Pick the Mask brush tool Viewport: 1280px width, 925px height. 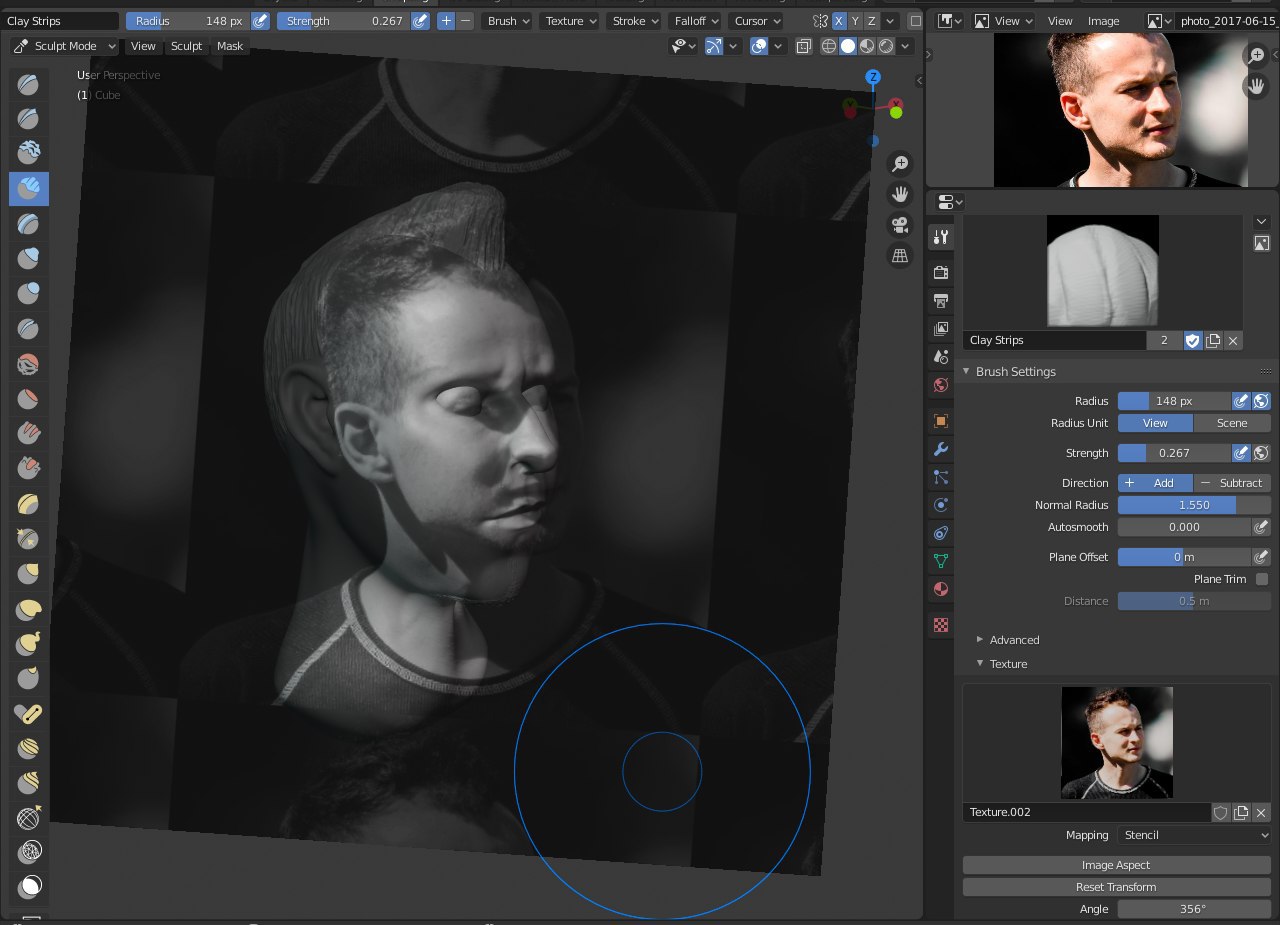[30, 886]
